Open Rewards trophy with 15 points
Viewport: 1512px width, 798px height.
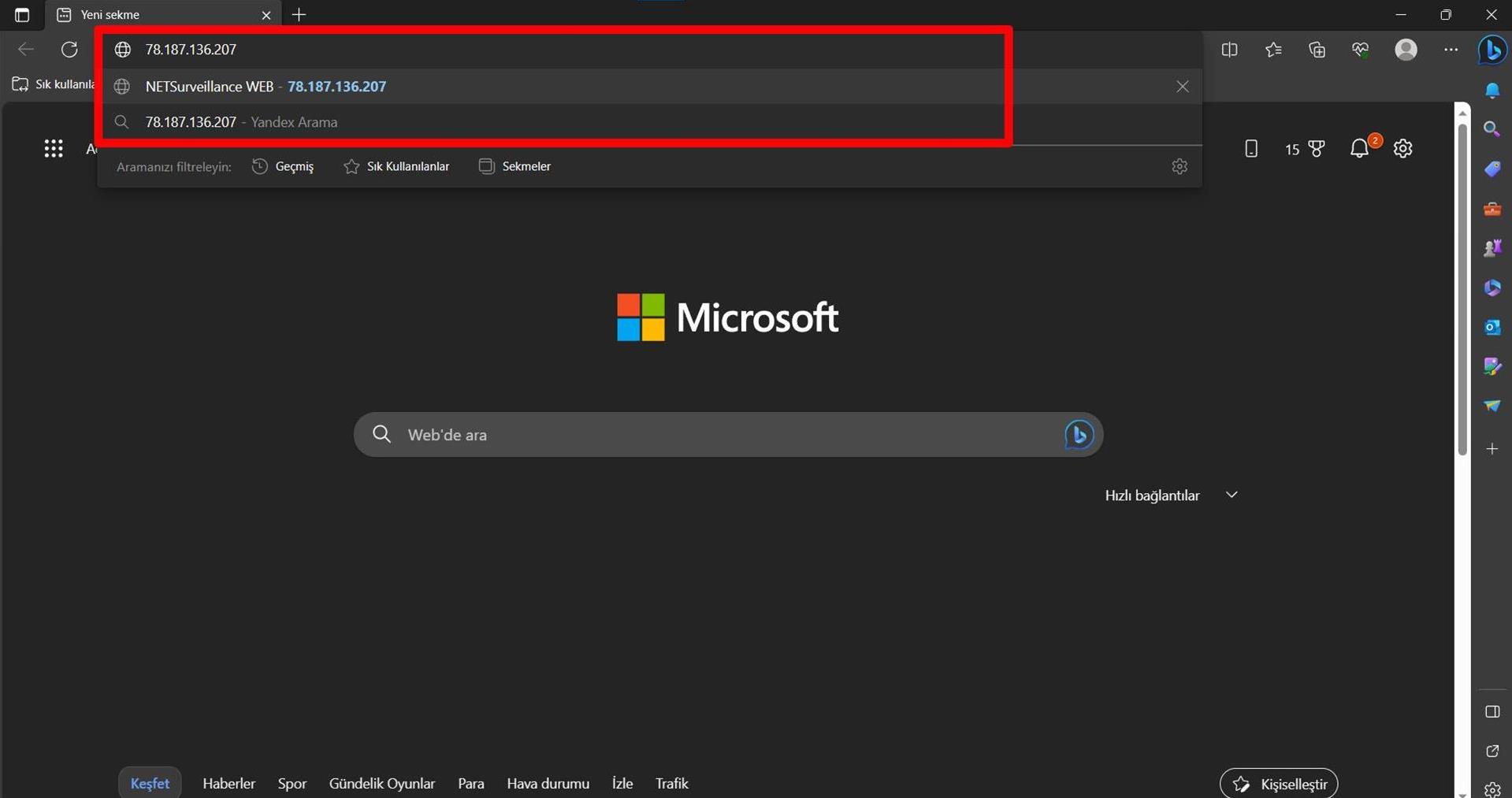[1306, 149]
